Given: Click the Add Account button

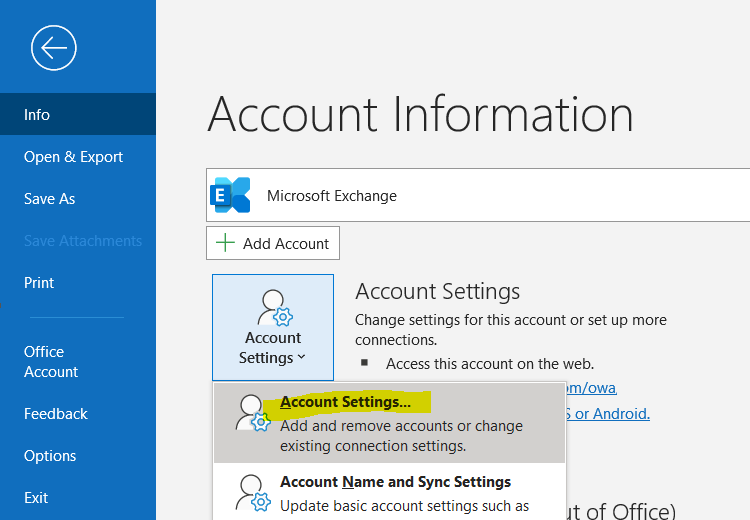Looking at the screenshot, I should pos(273,243).
